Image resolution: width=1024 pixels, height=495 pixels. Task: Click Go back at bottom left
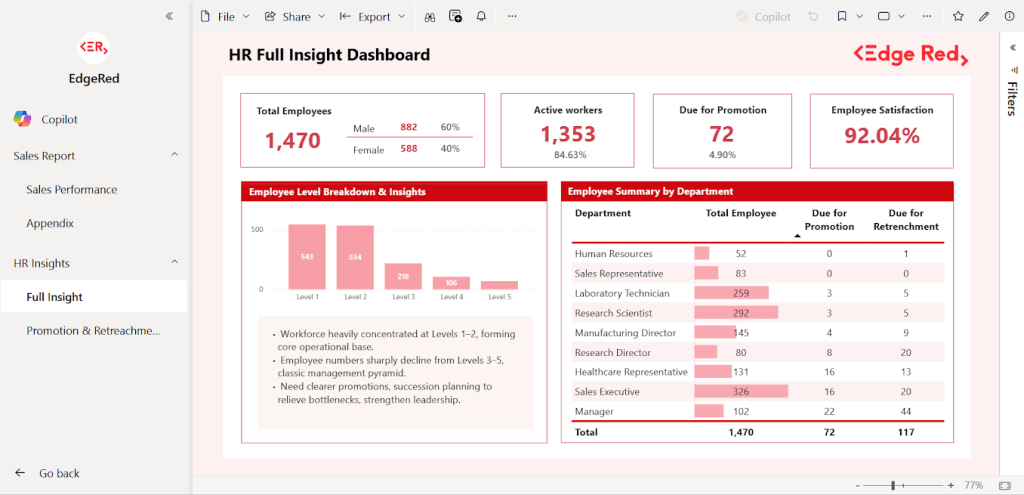(x=58, y=473)
